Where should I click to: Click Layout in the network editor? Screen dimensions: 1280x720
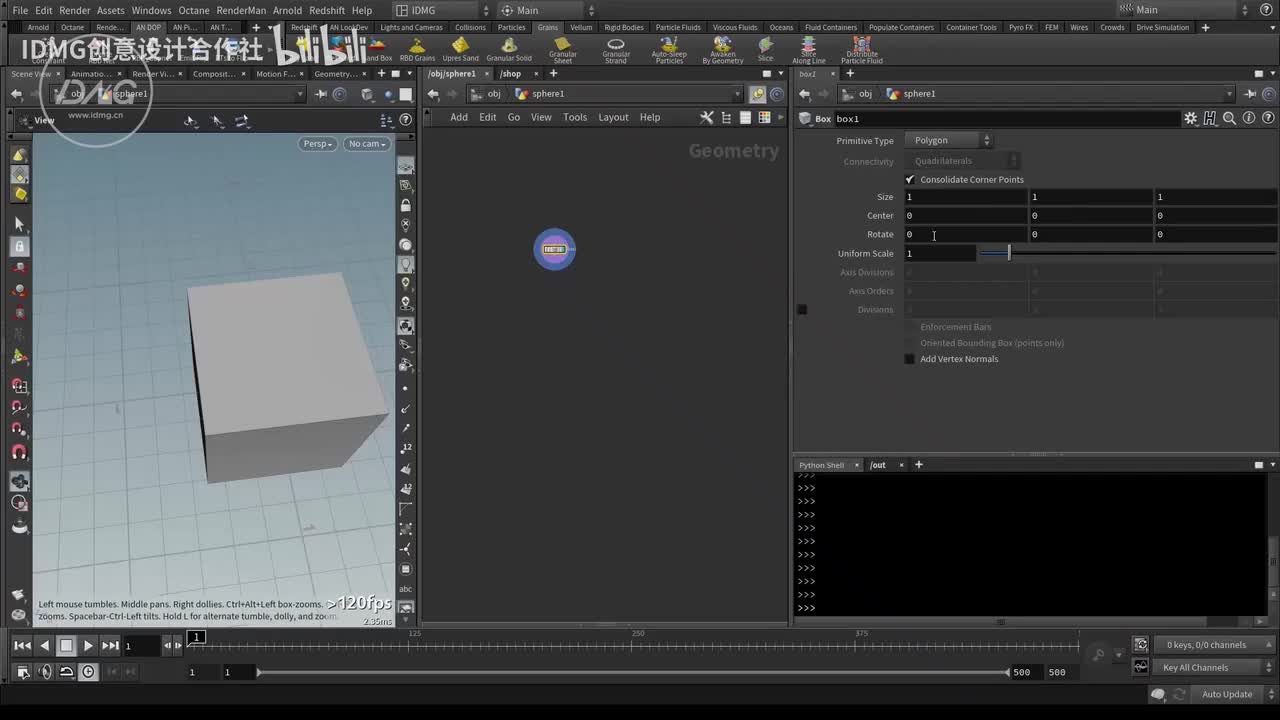[x=613, y=117]
